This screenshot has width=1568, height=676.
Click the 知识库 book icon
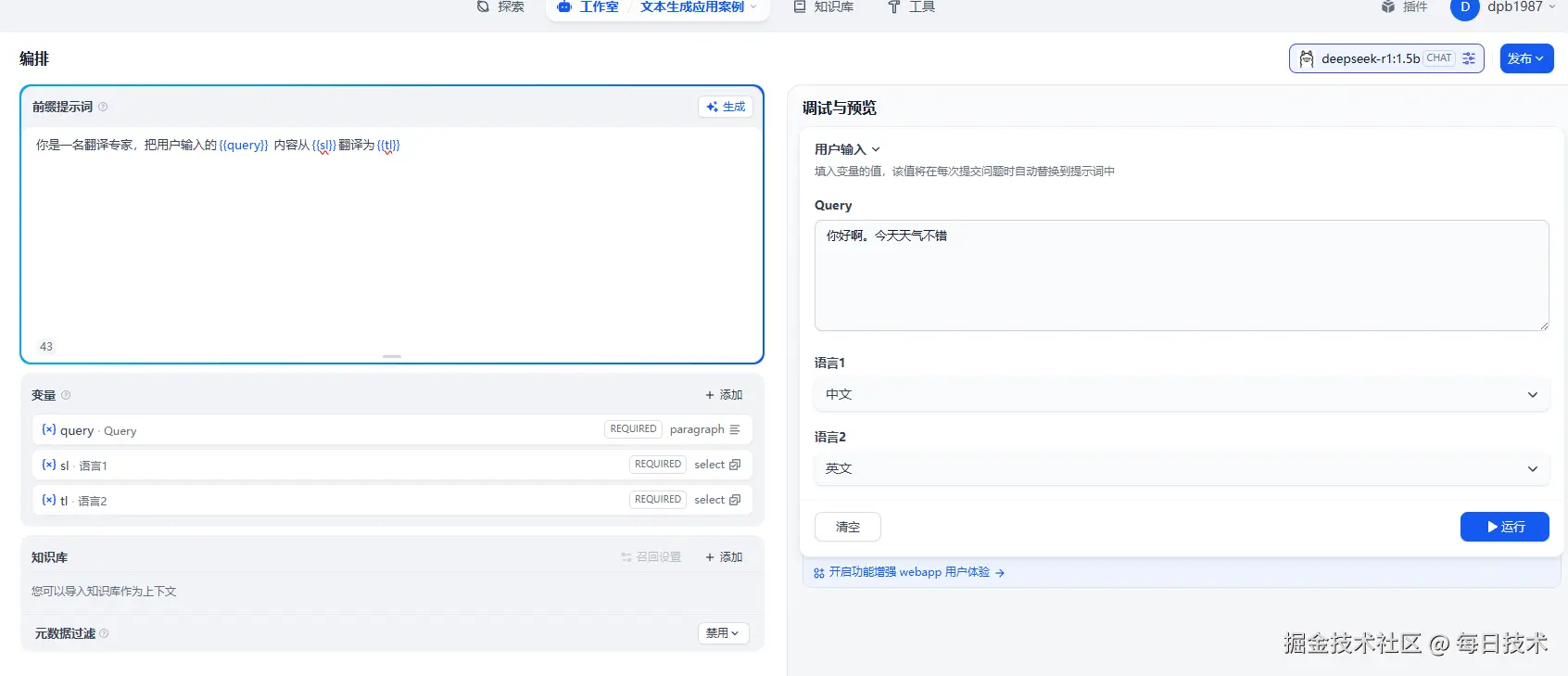800,6
